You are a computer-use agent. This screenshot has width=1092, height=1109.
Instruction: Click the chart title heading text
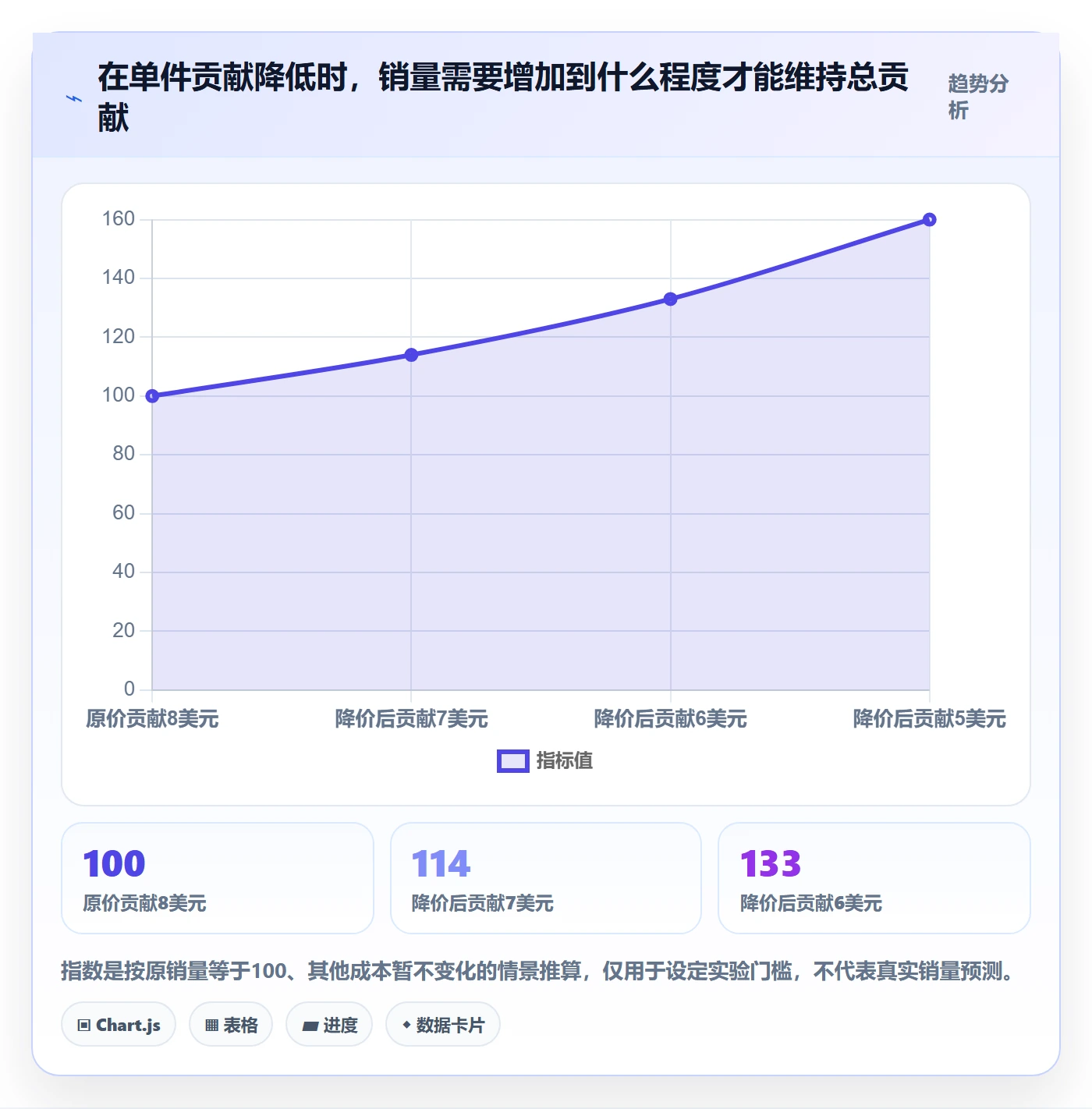pos(504,97)
